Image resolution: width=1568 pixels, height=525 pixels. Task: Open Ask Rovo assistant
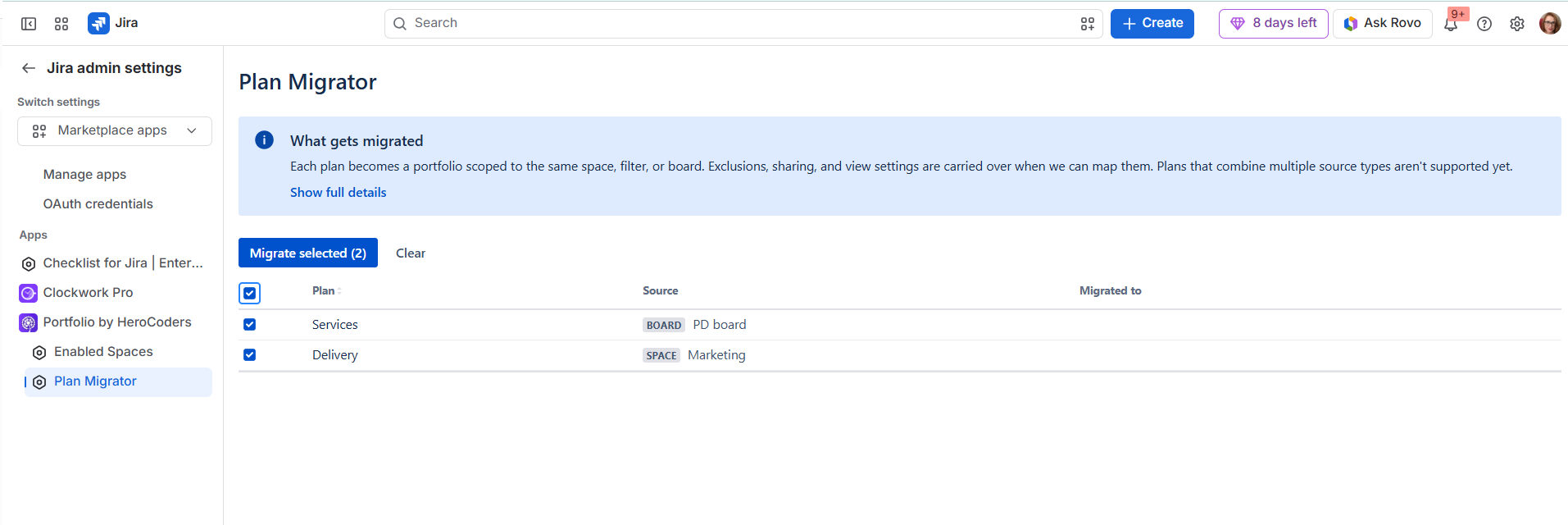pyautogui.click(x=1383, y=23)
